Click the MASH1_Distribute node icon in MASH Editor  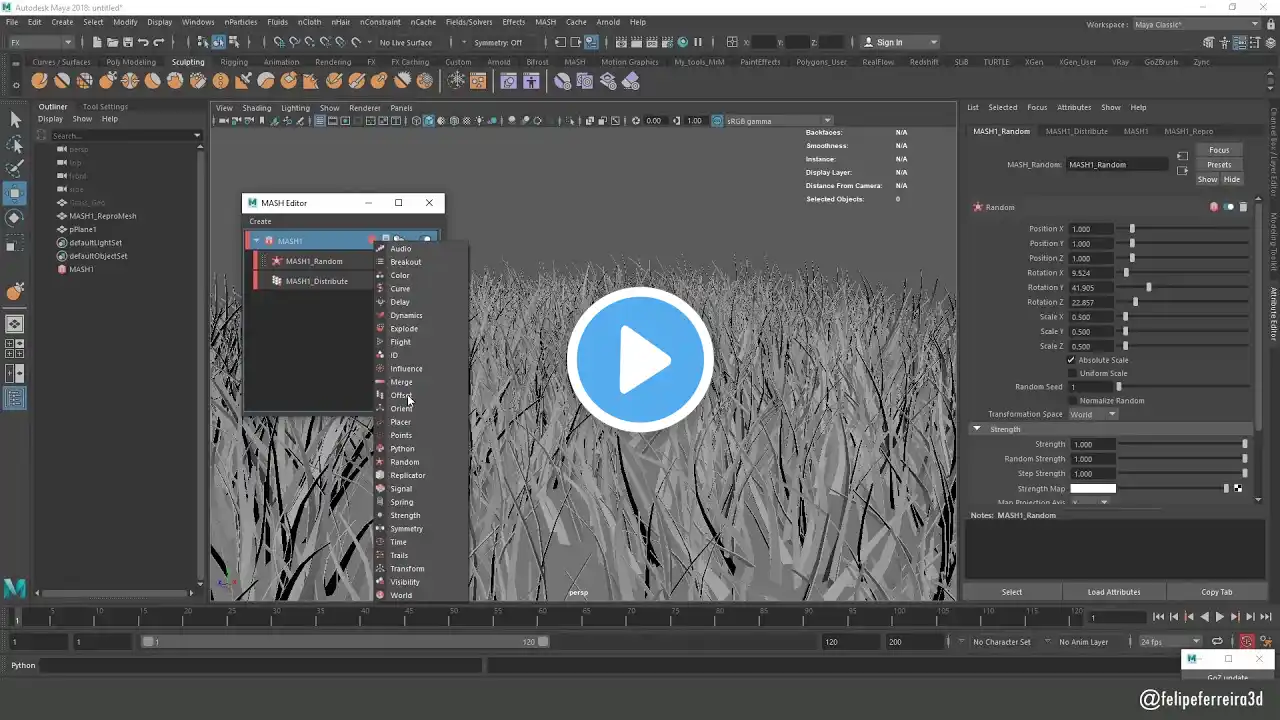tap(277, 281)
